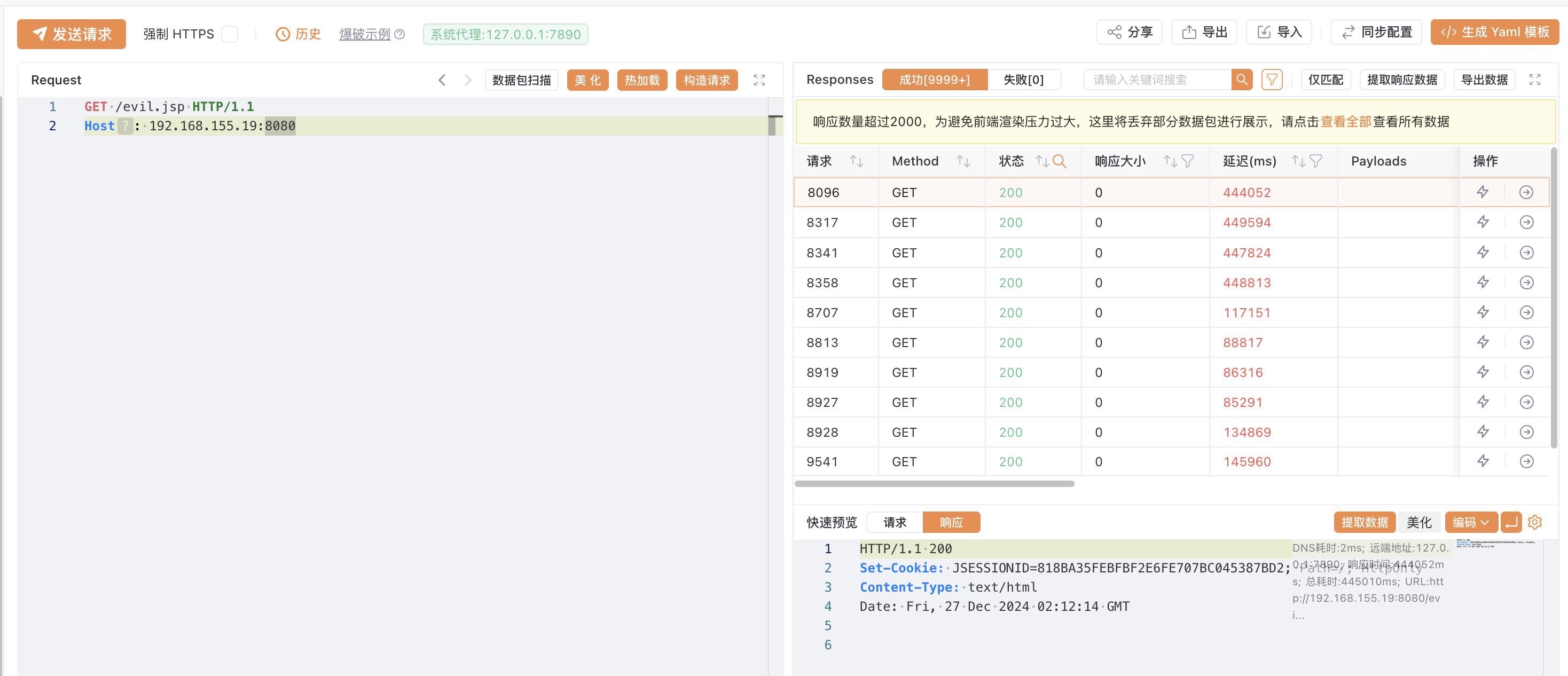Filter by 延迟(ms) column funnel icon
Image resolution: width=1568 pixels, height=676 pixels.
point(1316,161)
